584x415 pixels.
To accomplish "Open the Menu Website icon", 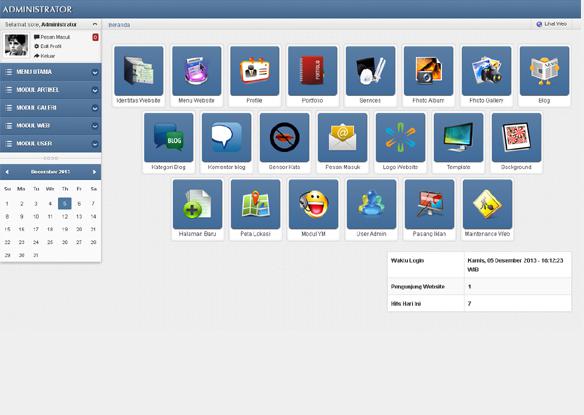I will [x=197, y=71].
